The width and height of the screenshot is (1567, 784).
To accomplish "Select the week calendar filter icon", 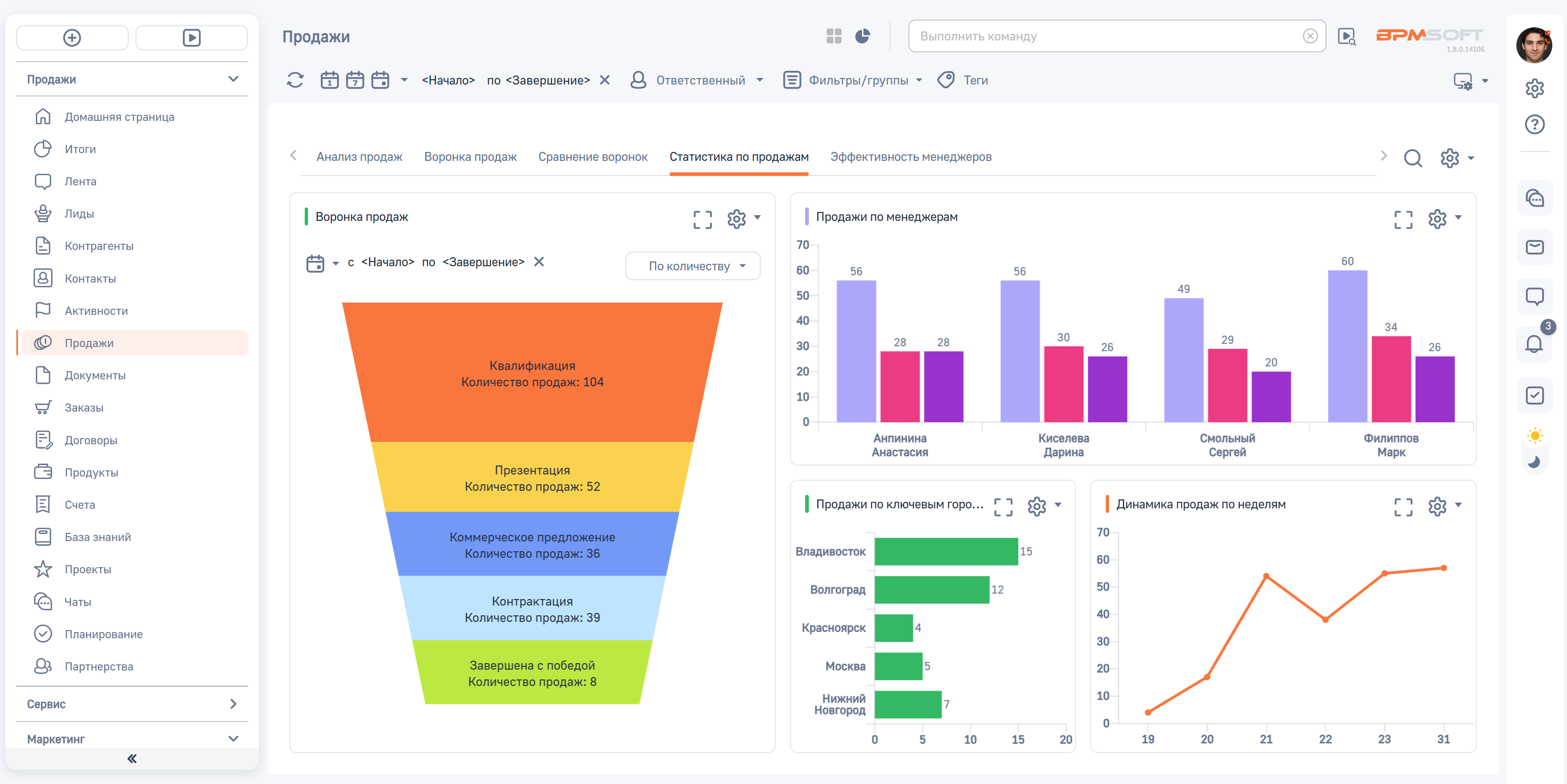I will [x=355, y=80].
